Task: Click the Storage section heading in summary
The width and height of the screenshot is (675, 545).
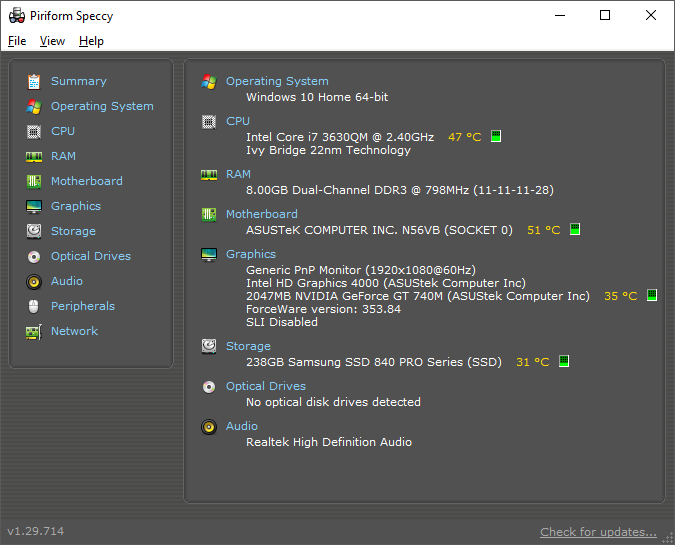Action: coord(248,346)
